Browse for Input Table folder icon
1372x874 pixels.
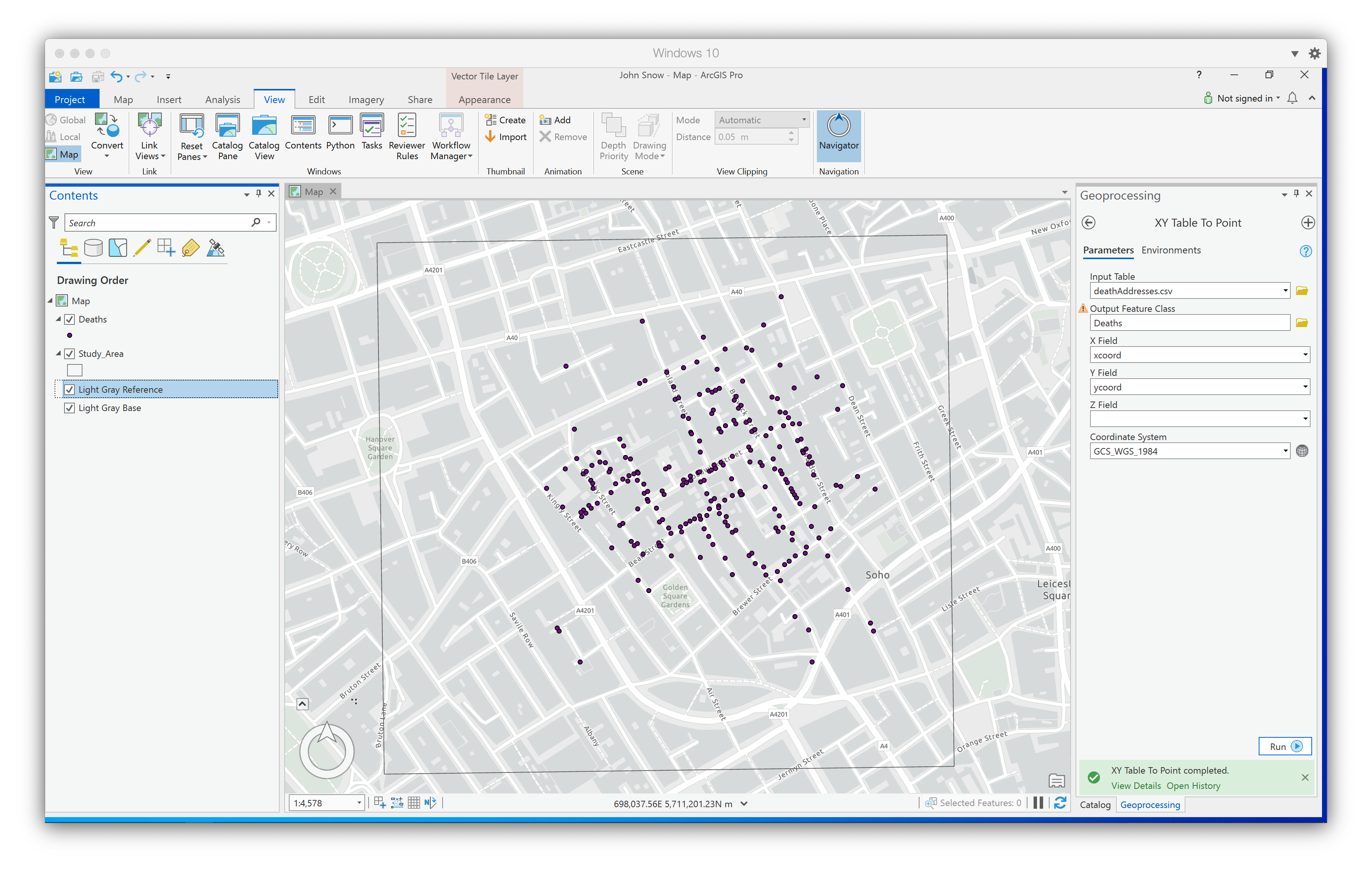(x=1301, y=291)
